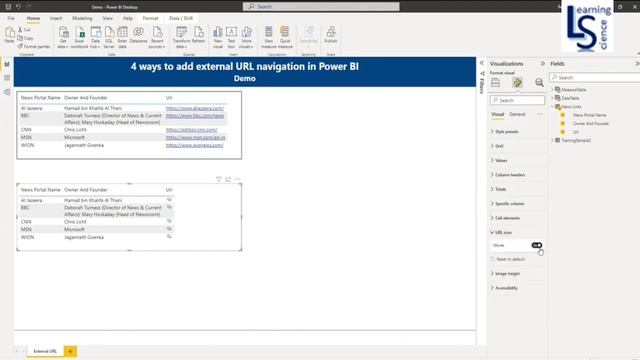
Task: Expand the Accessibility section
Action: click(504, 288)
